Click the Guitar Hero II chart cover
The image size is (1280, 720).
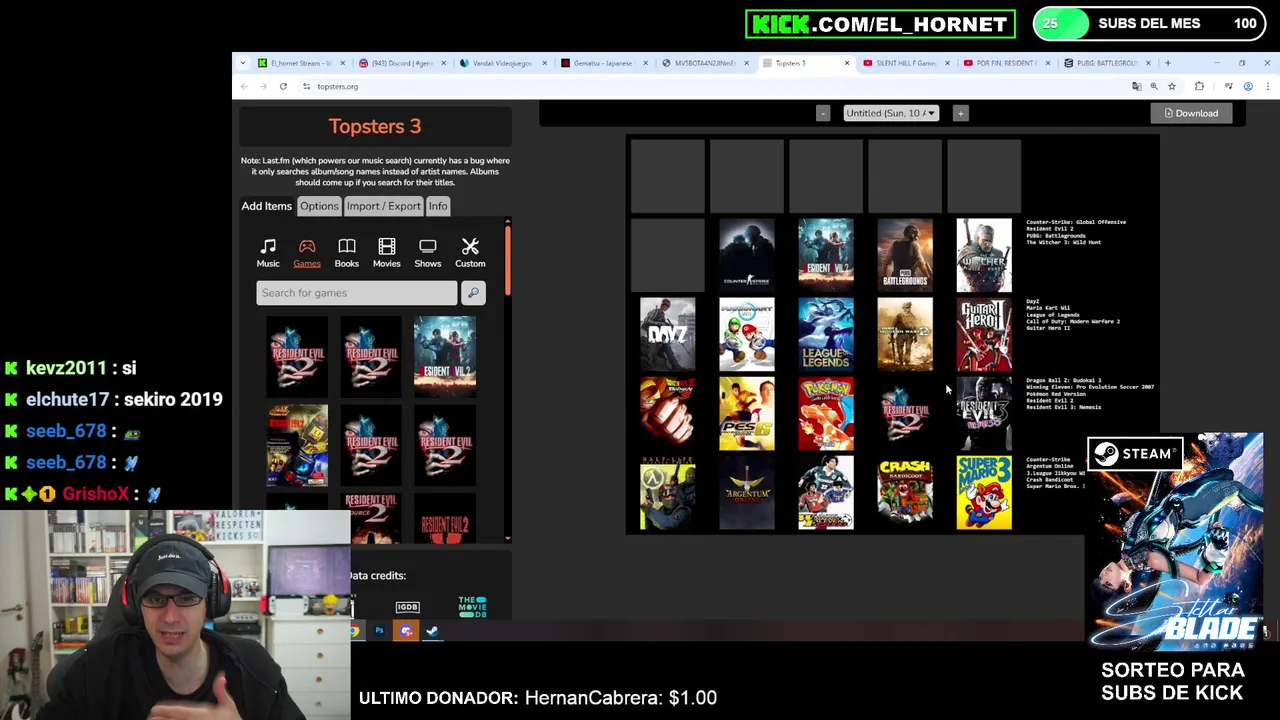click(x=984, y=334)
